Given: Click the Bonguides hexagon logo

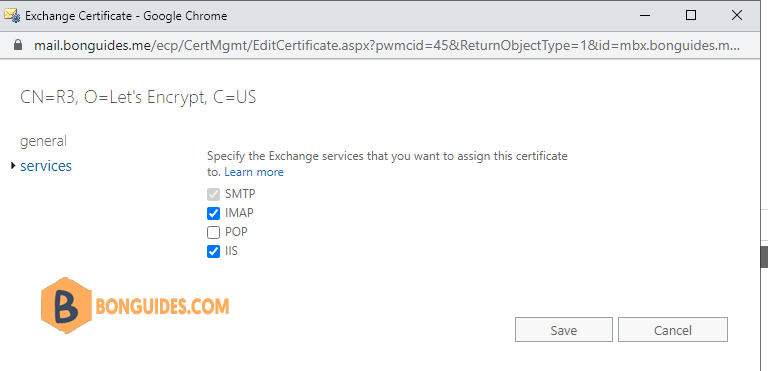Looking at the screenshot, I should [x=66, y=305].
